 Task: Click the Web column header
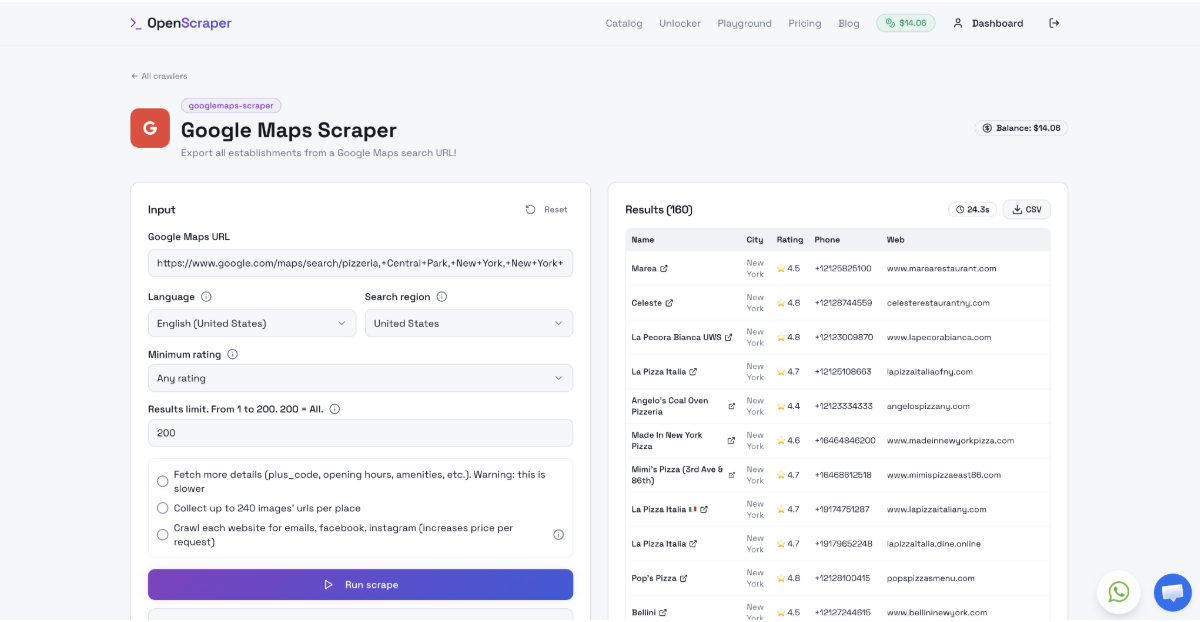[896, 240]
